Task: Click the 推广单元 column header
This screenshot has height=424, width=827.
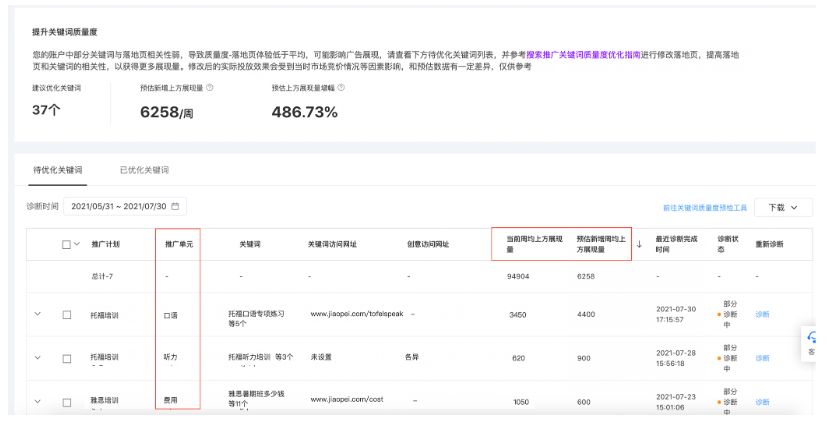Action: (179, 244)
